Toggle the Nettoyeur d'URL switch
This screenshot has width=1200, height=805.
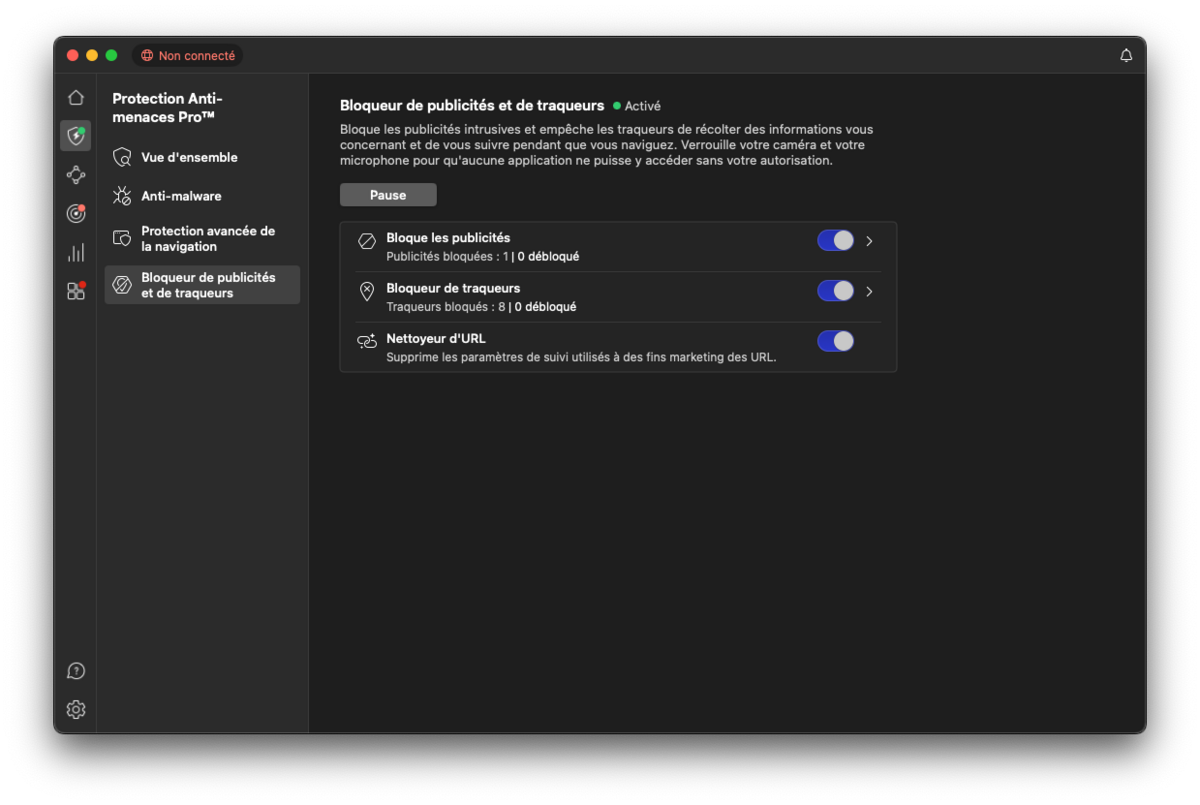click(835, 341)
